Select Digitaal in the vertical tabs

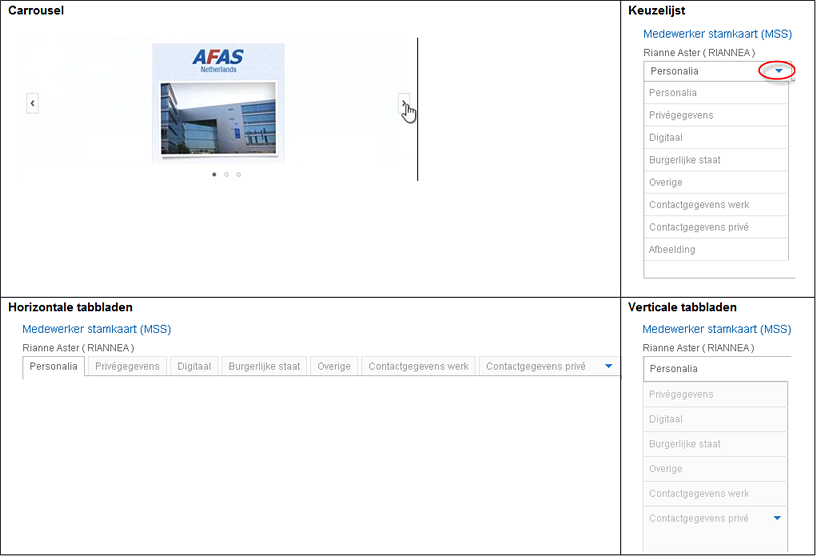point(715,419)
